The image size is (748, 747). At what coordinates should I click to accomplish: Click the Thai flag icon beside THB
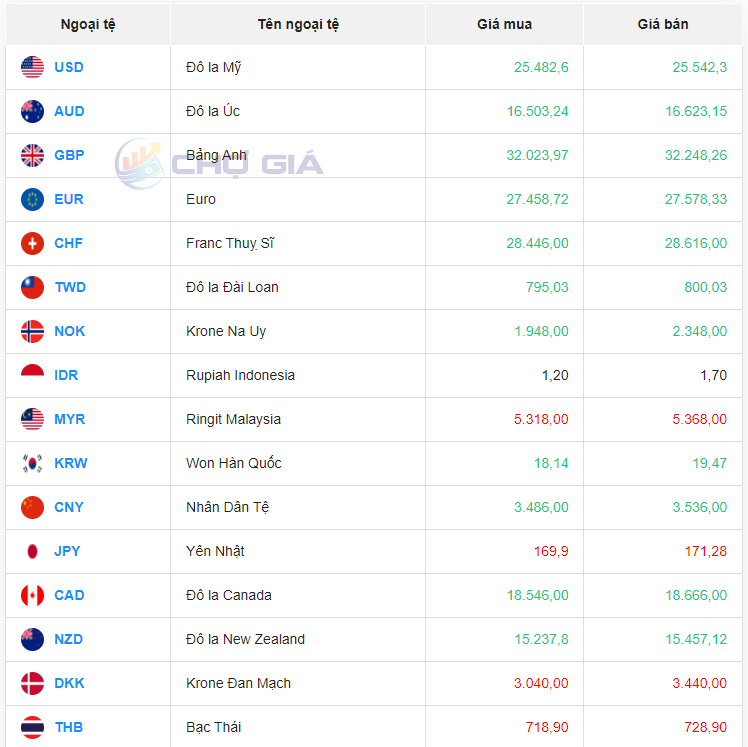tap(32, 727)
